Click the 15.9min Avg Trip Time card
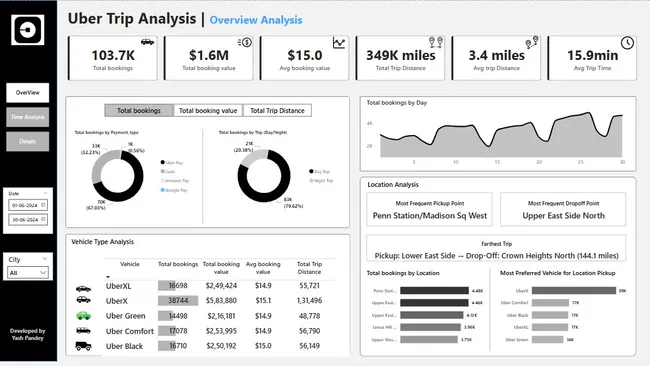650x366 pixels. (592, 58)
